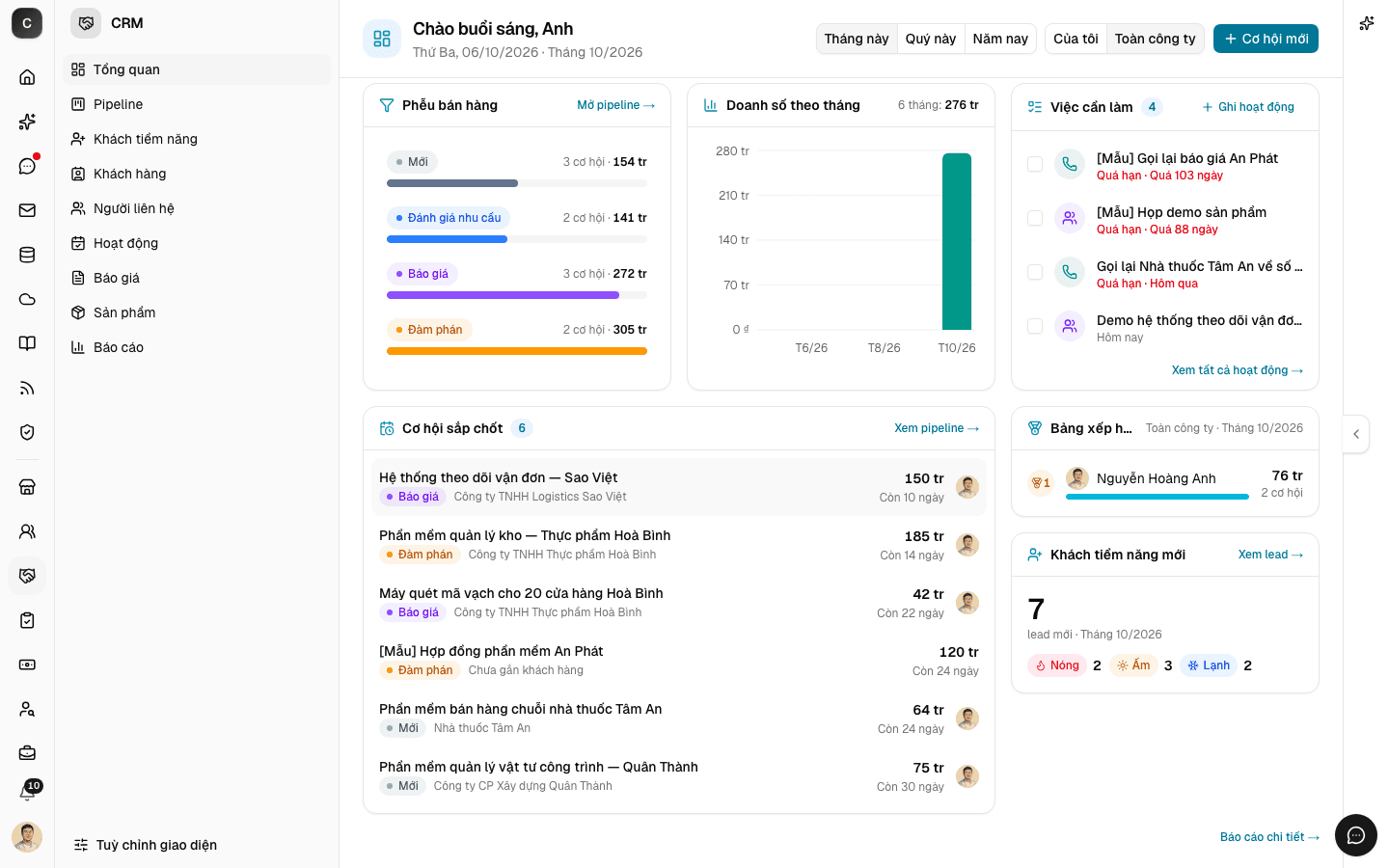
Task: Check off Gọi lại Nhà thuốc Tâm An task
Action: coord(1035,272)
